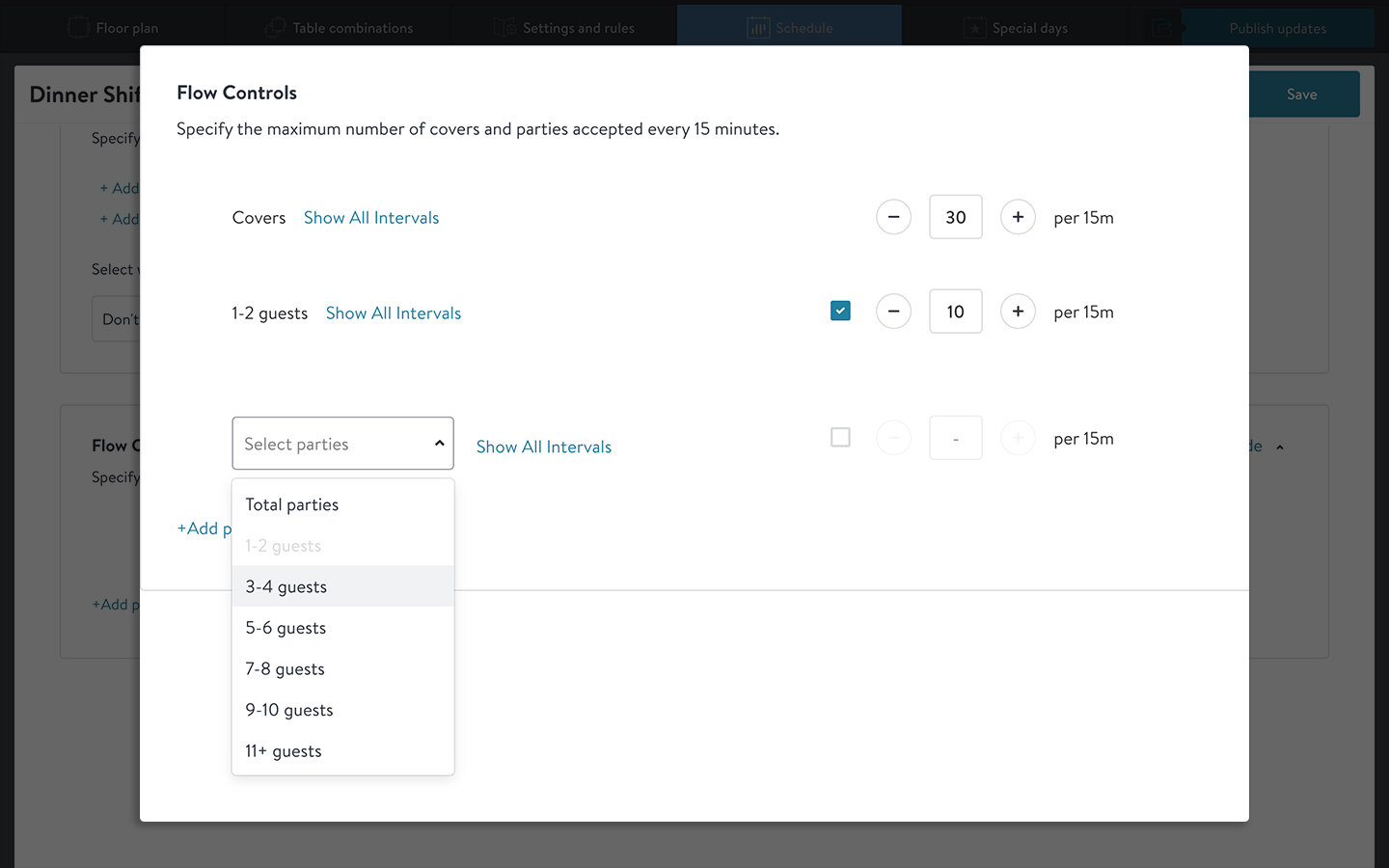Select 11+ guests option
1389x868 pixels.
pos(342,751)
